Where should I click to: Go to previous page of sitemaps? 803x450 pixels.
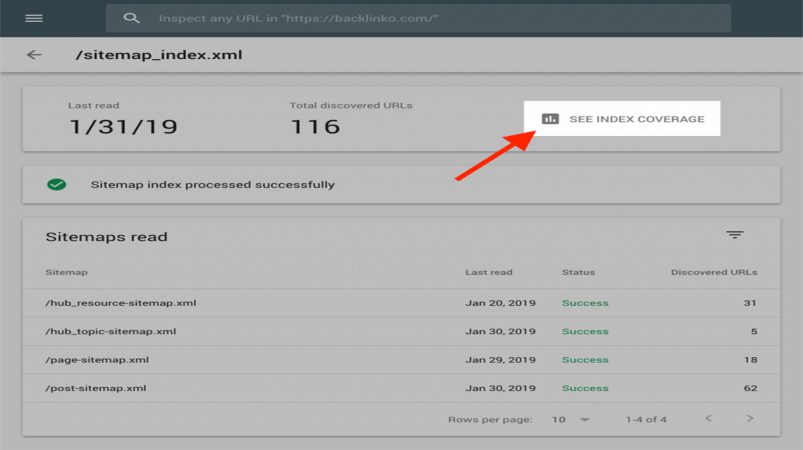(708, 419)
